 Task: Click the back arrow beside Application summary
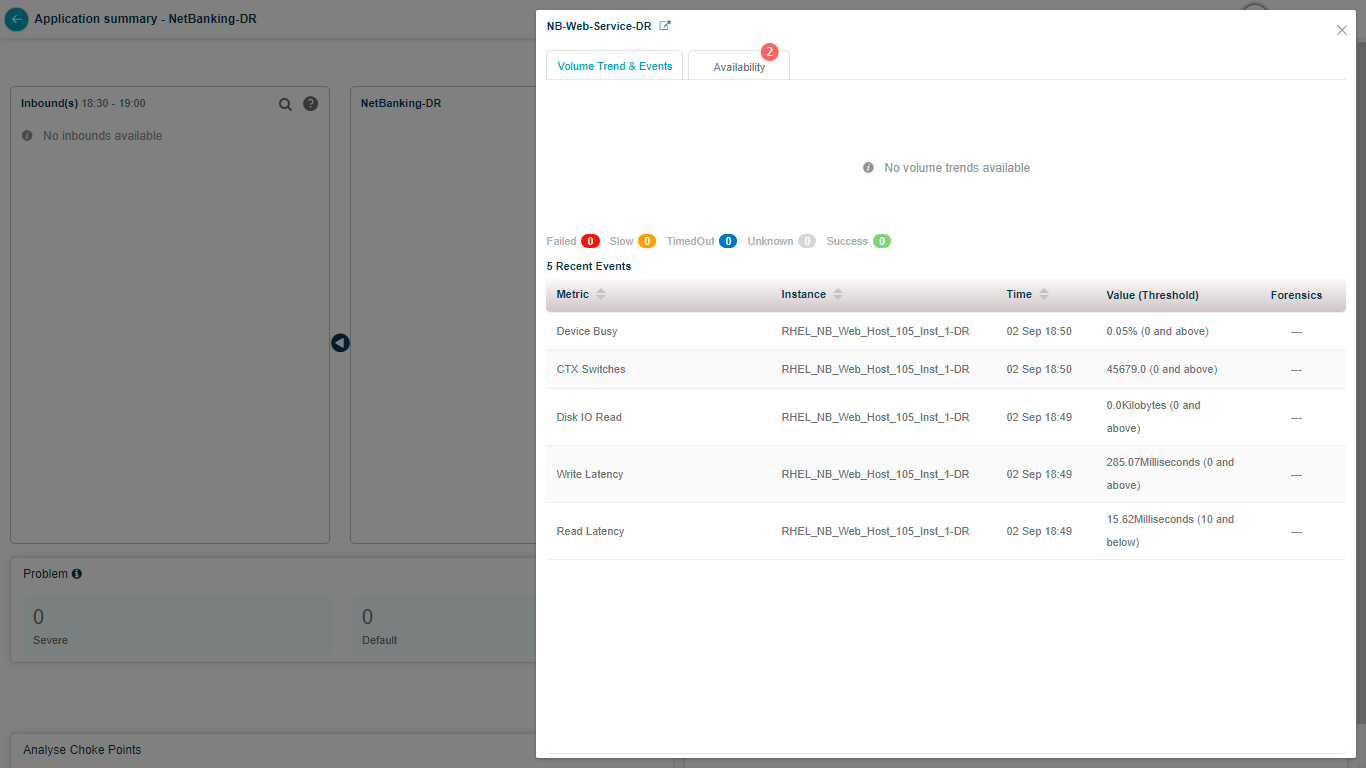16,19
